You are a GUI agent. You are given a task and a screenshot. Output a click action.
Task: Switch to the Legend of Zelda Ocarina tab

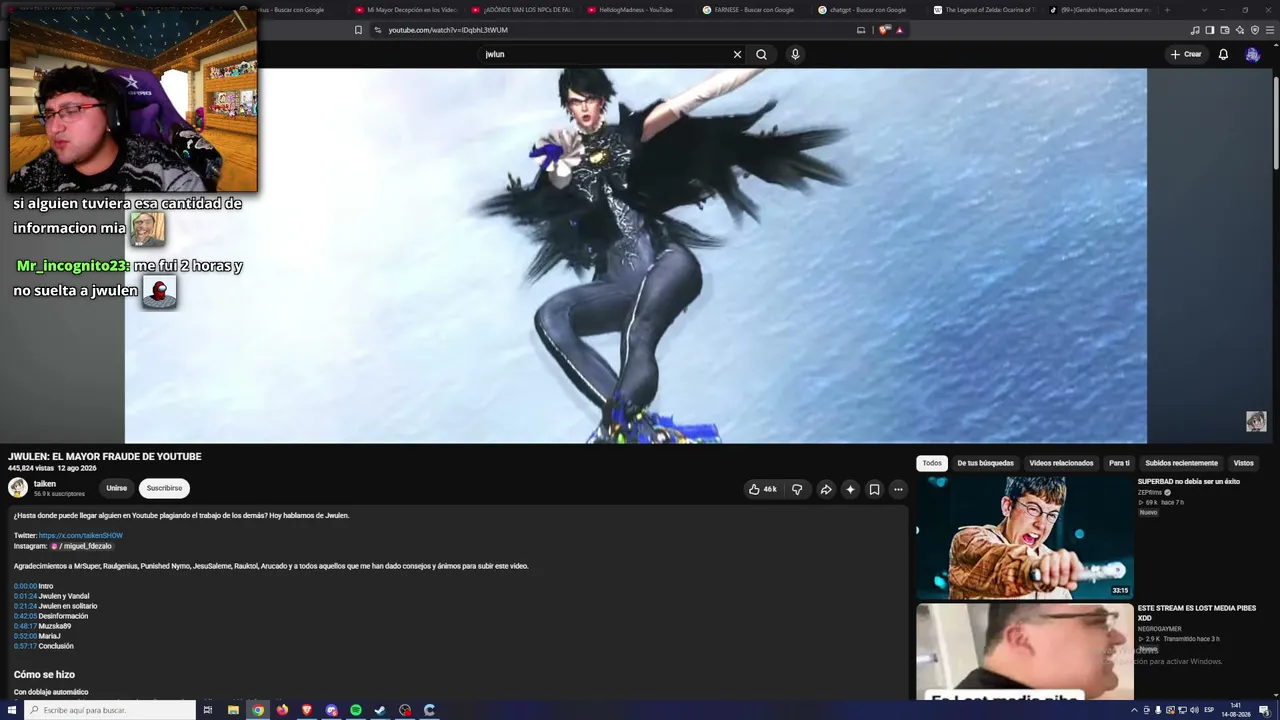[985, 10]
